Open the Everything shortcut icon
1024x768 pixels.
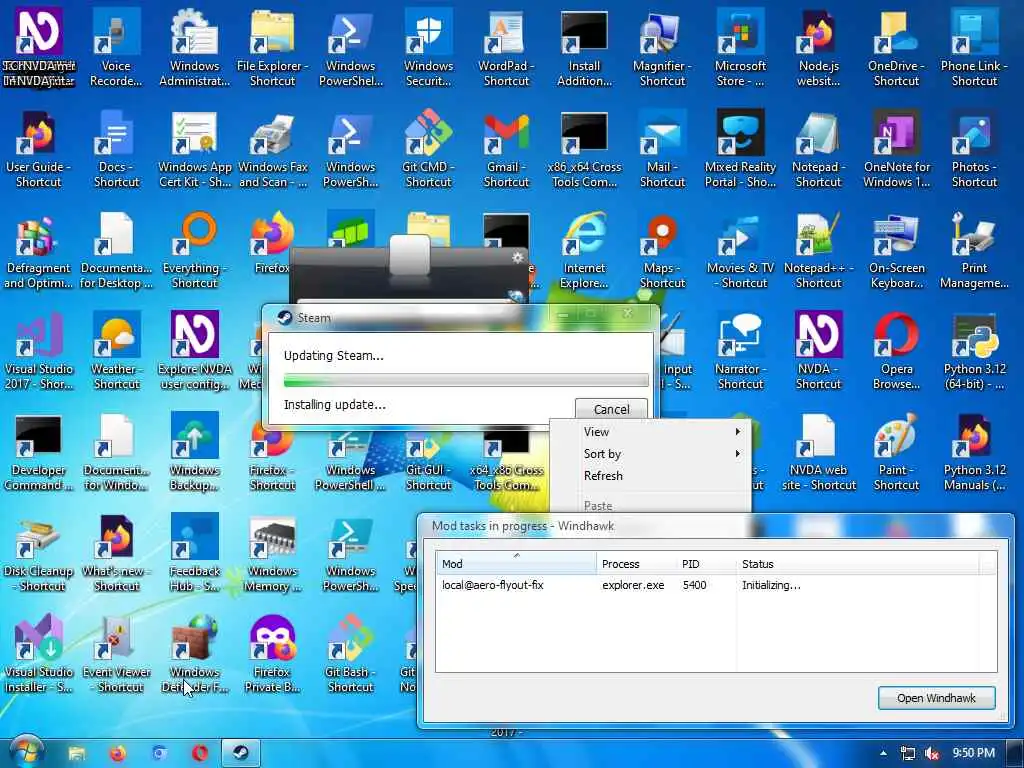point(194,249)
